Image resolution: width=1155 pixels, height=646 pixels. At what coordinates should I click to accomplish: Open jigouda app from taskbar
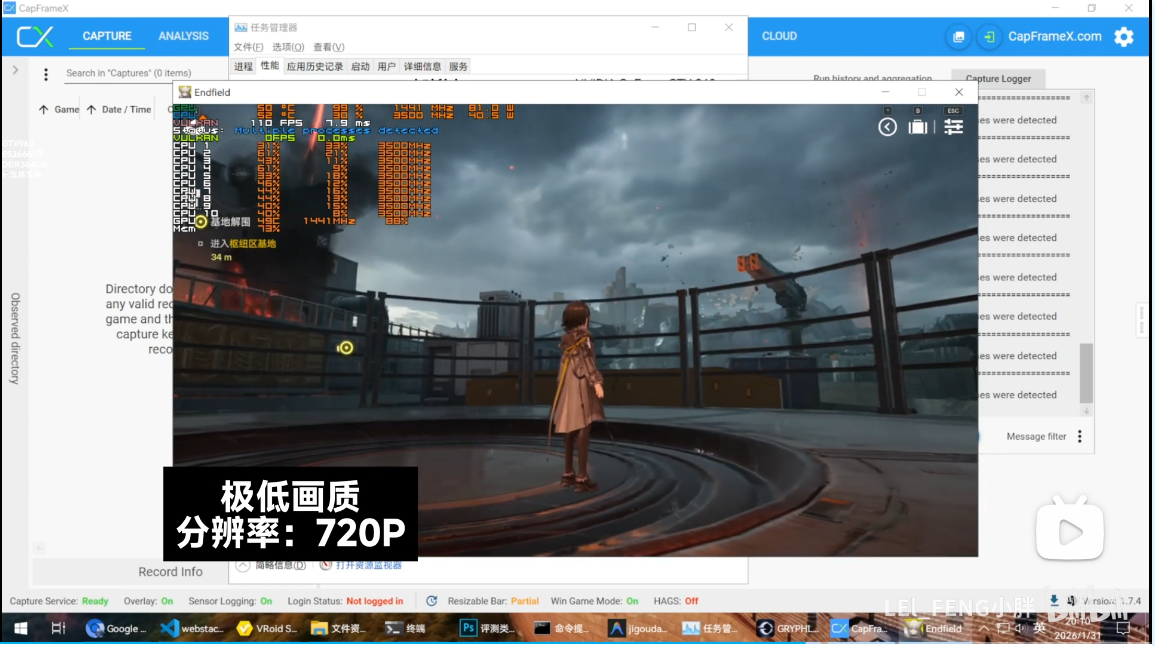(x=638, y=629)
